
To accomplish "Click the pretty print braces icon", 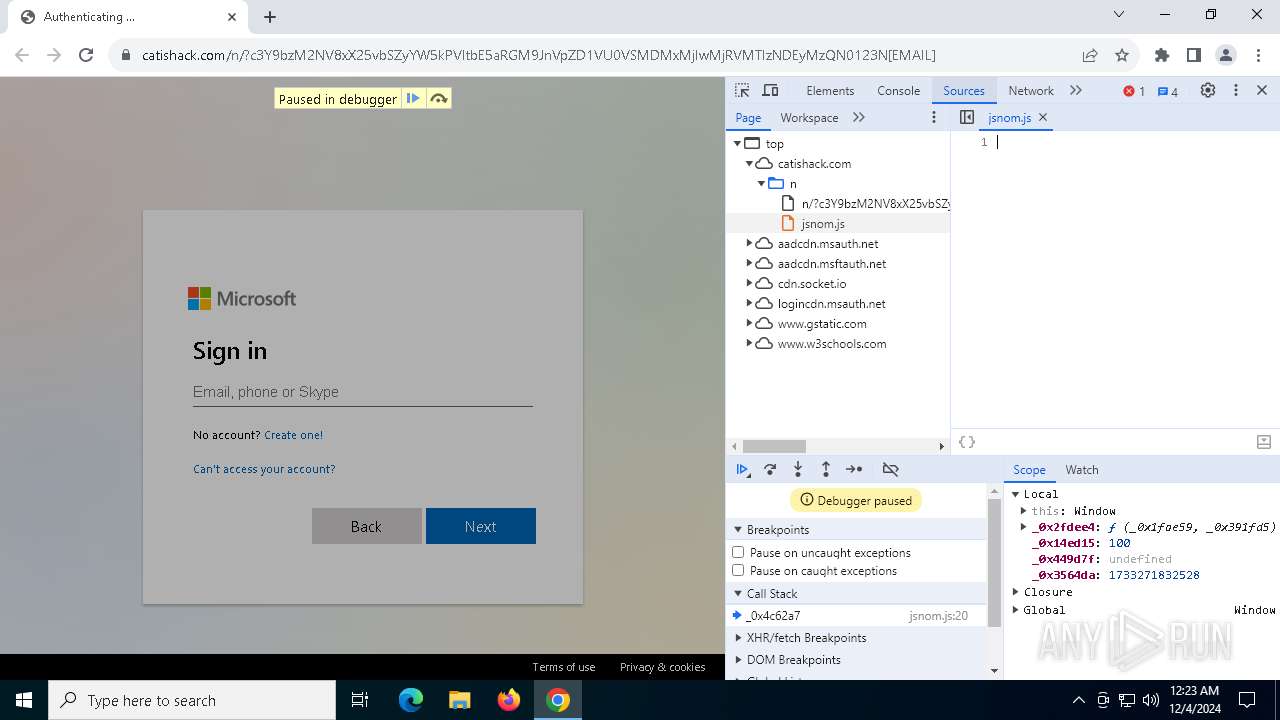I will coord(967,442).
